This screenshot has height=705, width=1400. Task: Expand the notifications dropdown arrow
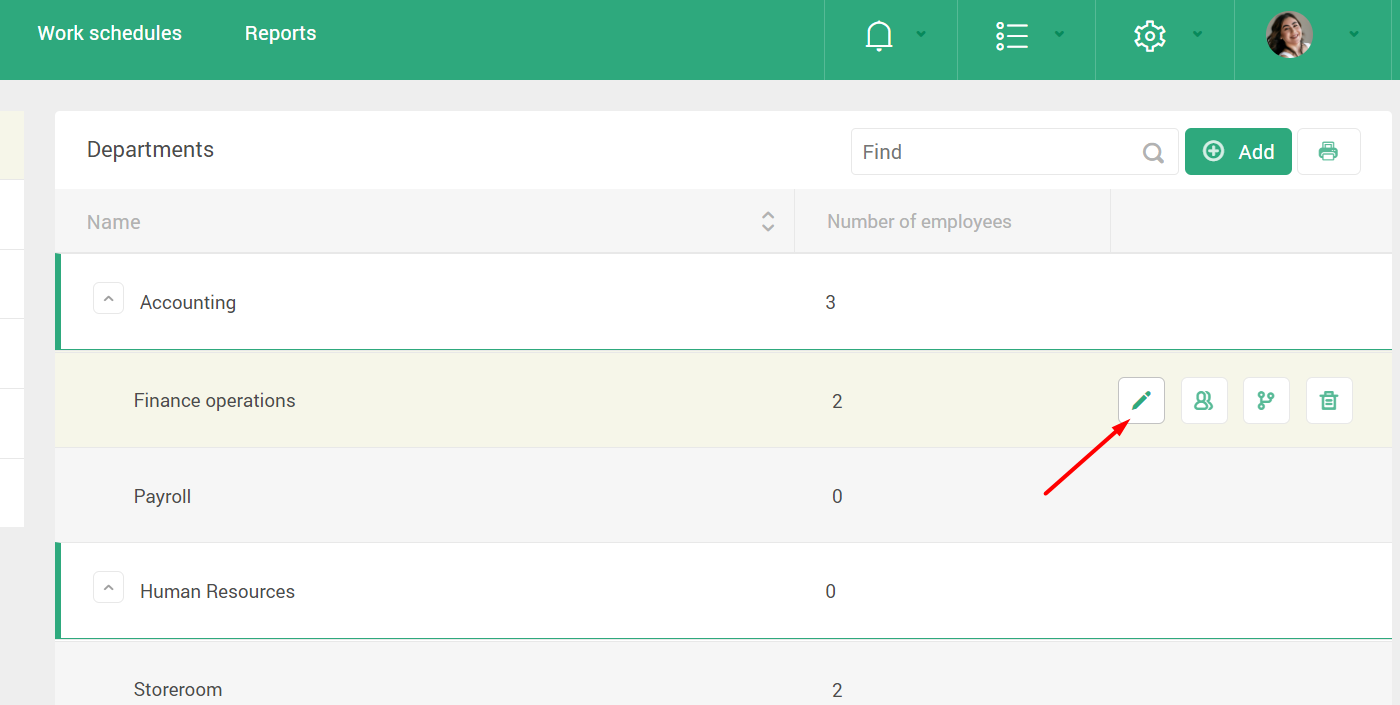pyautogui.click(x=921, y=34)
